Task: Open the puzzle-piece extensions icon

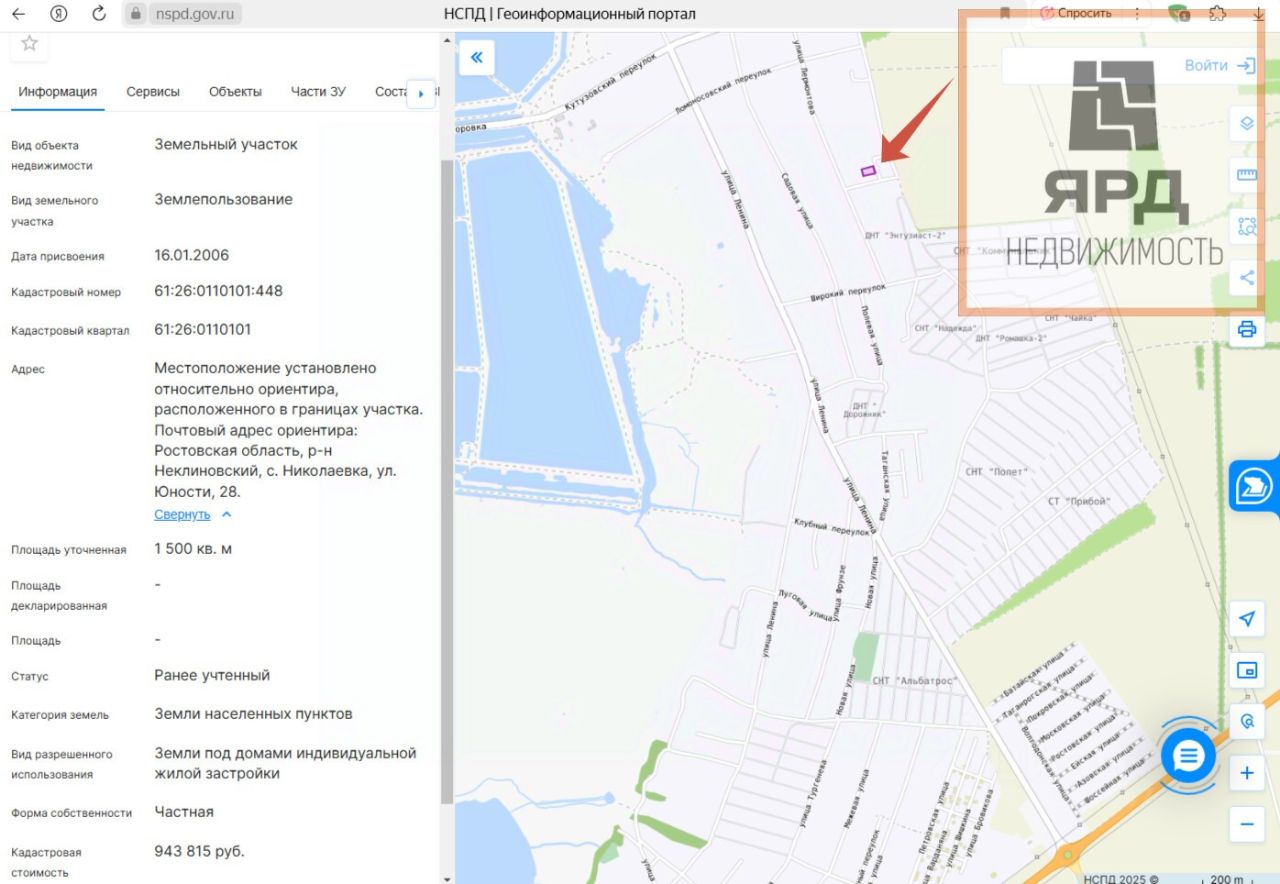Action: point(1217,13)
